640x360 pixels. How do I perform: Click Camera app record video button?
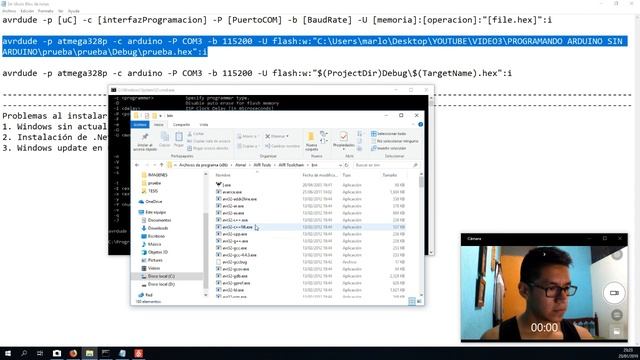pos(614,293)
